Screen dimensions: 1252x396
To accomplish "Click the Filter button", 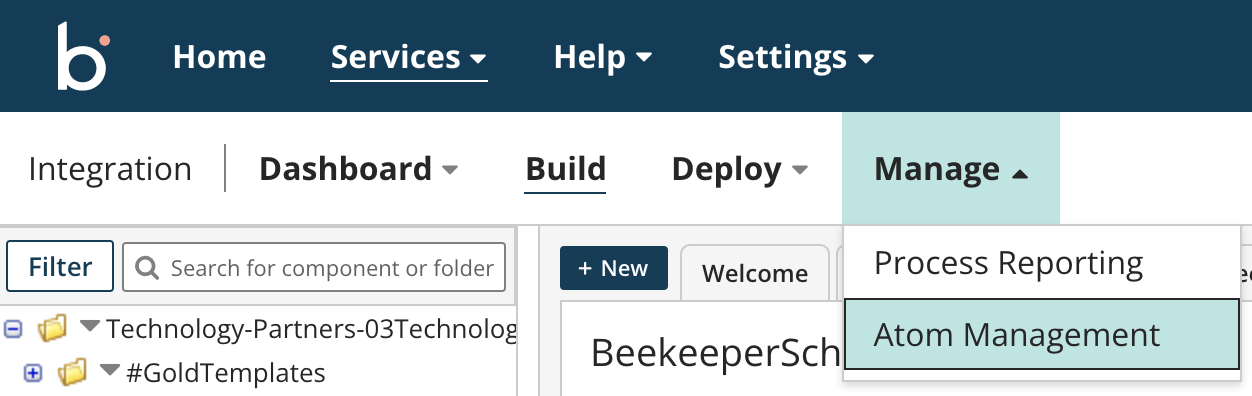I will click(x=60, y=267).
